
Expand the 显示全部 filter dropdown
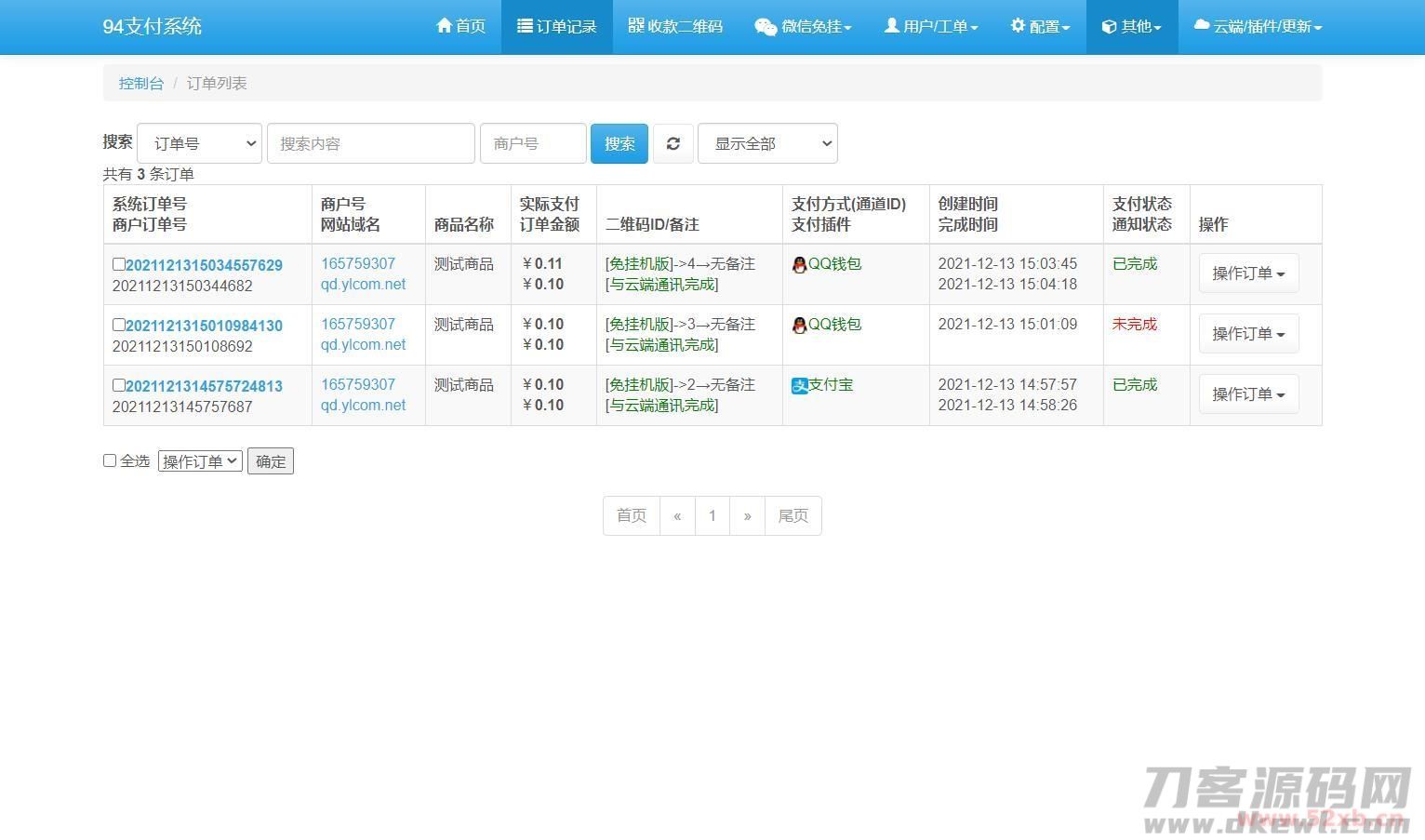767,143
